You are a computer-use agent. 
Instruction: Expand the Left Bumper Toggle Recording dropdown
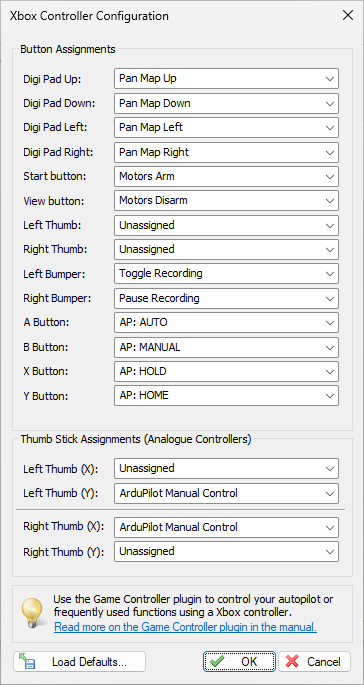[226, 274]
